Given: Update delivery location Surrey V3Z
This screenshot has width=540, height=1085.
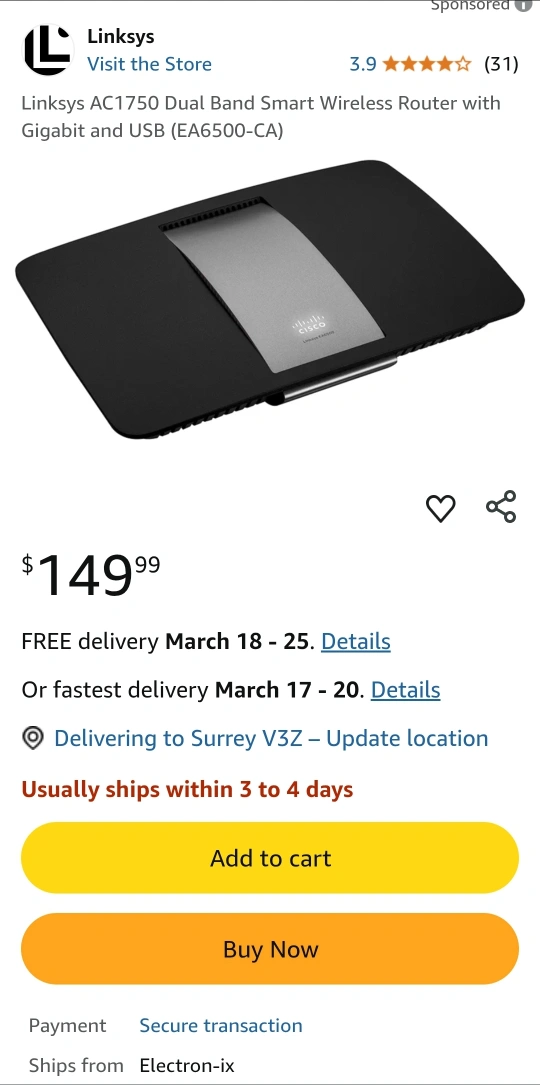Looking at the screenshot, I should pos(271,738).
